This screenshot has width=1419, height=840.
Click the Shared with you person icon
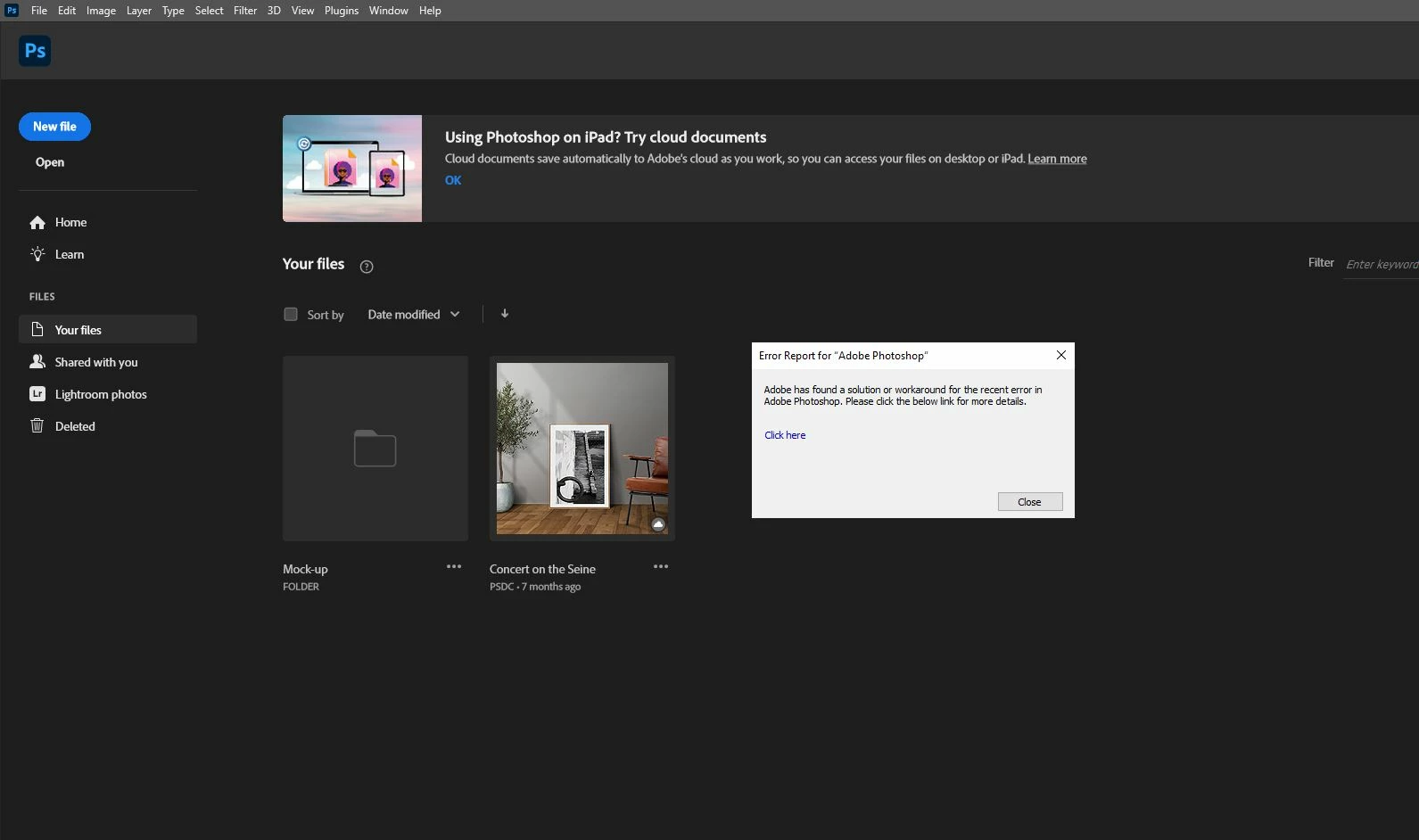pos(37,362)
